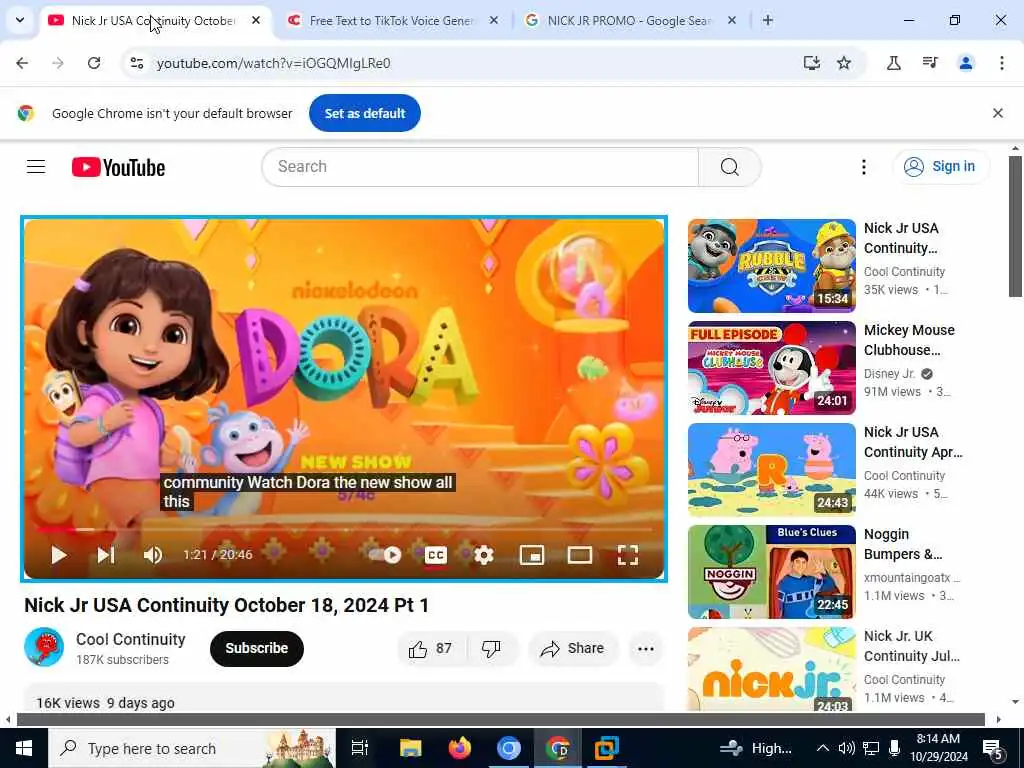Viewport: 1024px width, 768px height.
Task: Install app icon in address bar
Action: 811,63
